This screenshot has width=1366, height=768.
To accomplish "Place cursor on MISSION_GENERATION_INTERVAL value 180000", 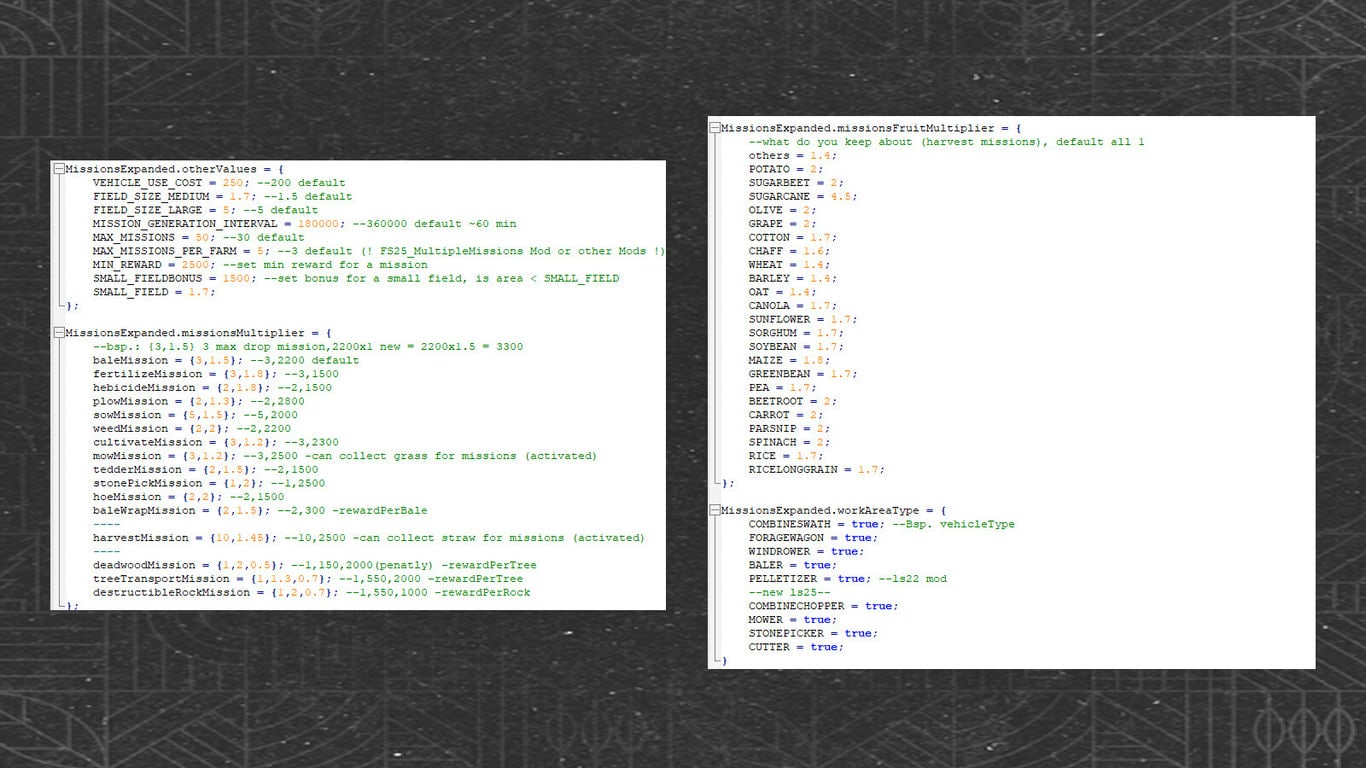I will coord(320,225).
